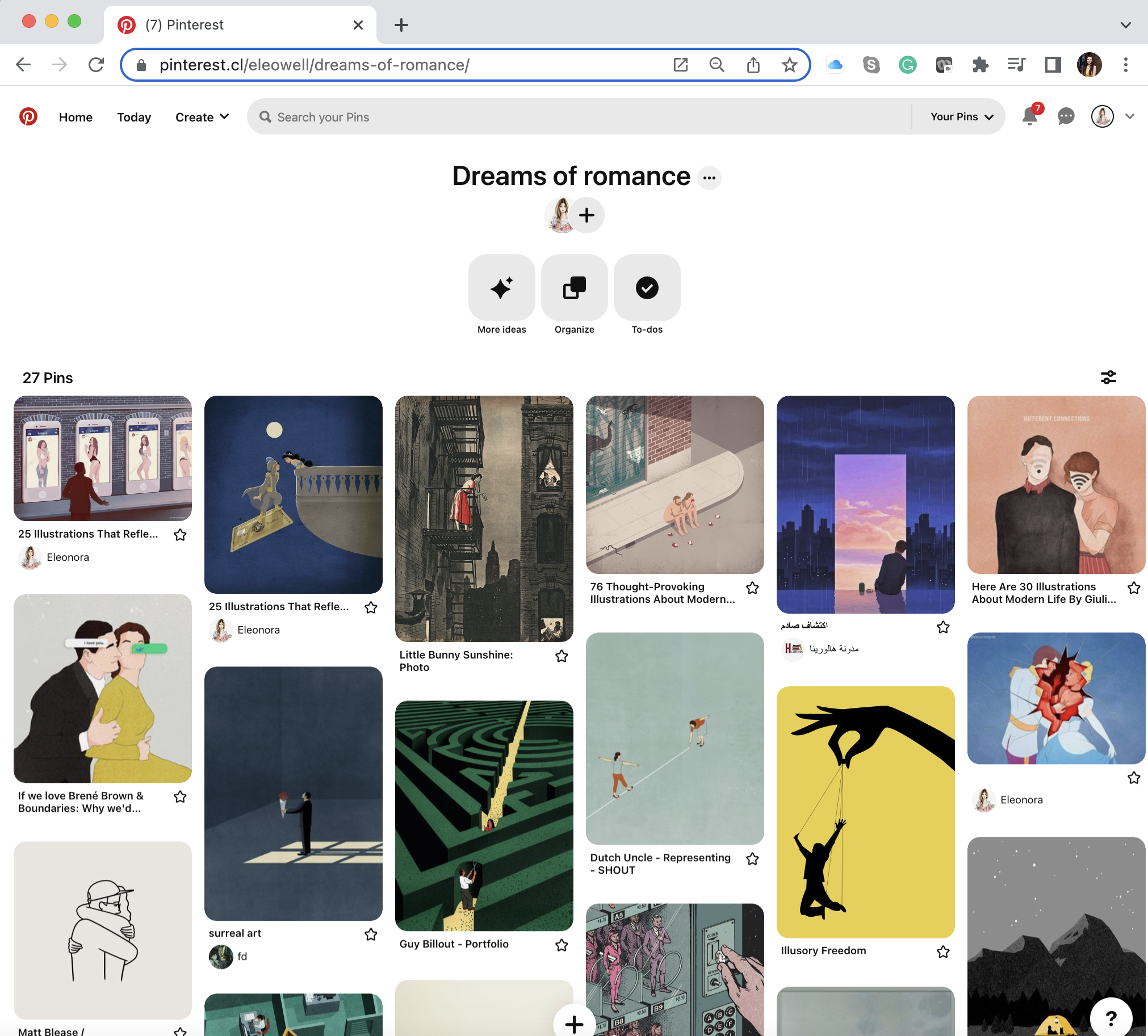Open the messages speech bubble icon
1148x1036 pixels.
pyautogui.click(x=1066, y=117)
